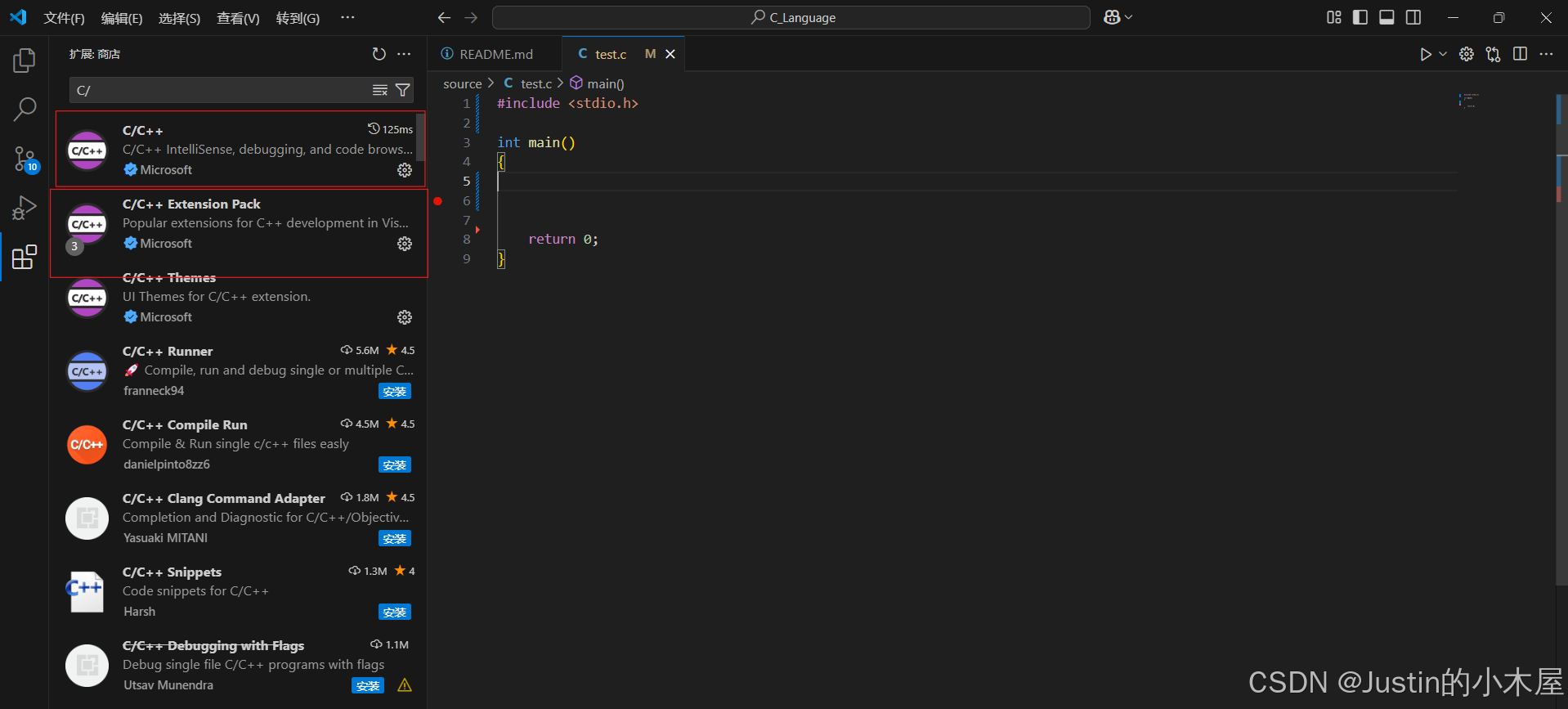Click the int main() code line

pyautogui.click(x=536, y=142)
